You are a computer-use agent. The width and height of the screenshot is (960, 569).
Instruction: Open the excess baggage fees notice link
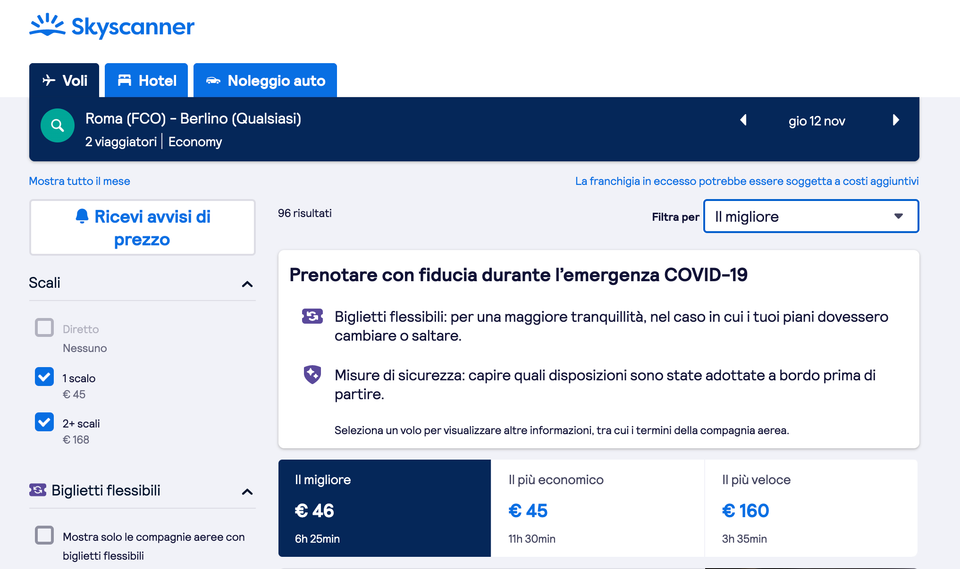(x=746, y=181)
